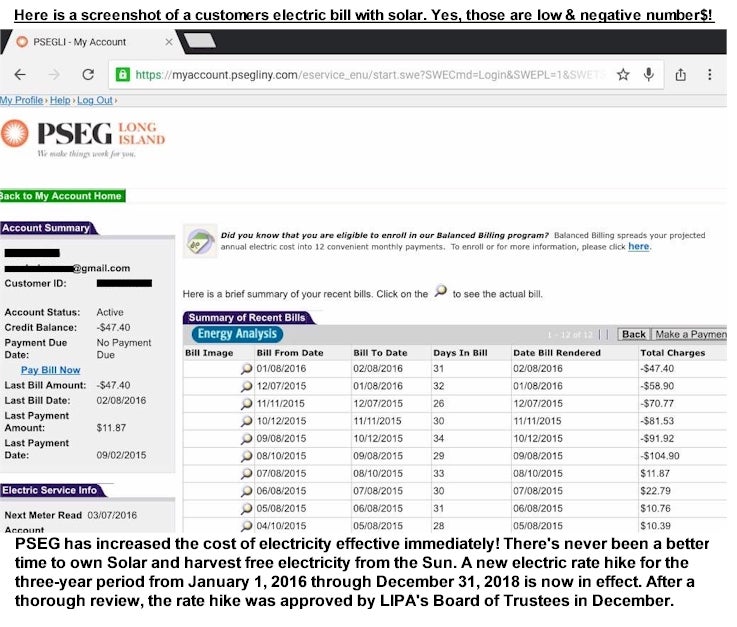737x627 pixels.
Task: Click the Log Out link
Action: click(x=95, y=101)
